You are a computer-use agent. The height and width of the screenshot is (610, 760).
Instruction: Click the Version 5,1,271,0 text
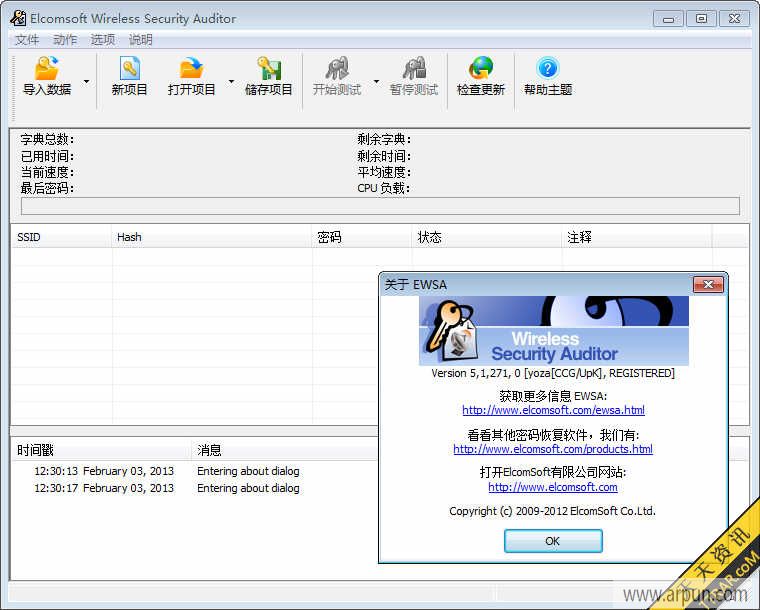(x=553, y=373)
